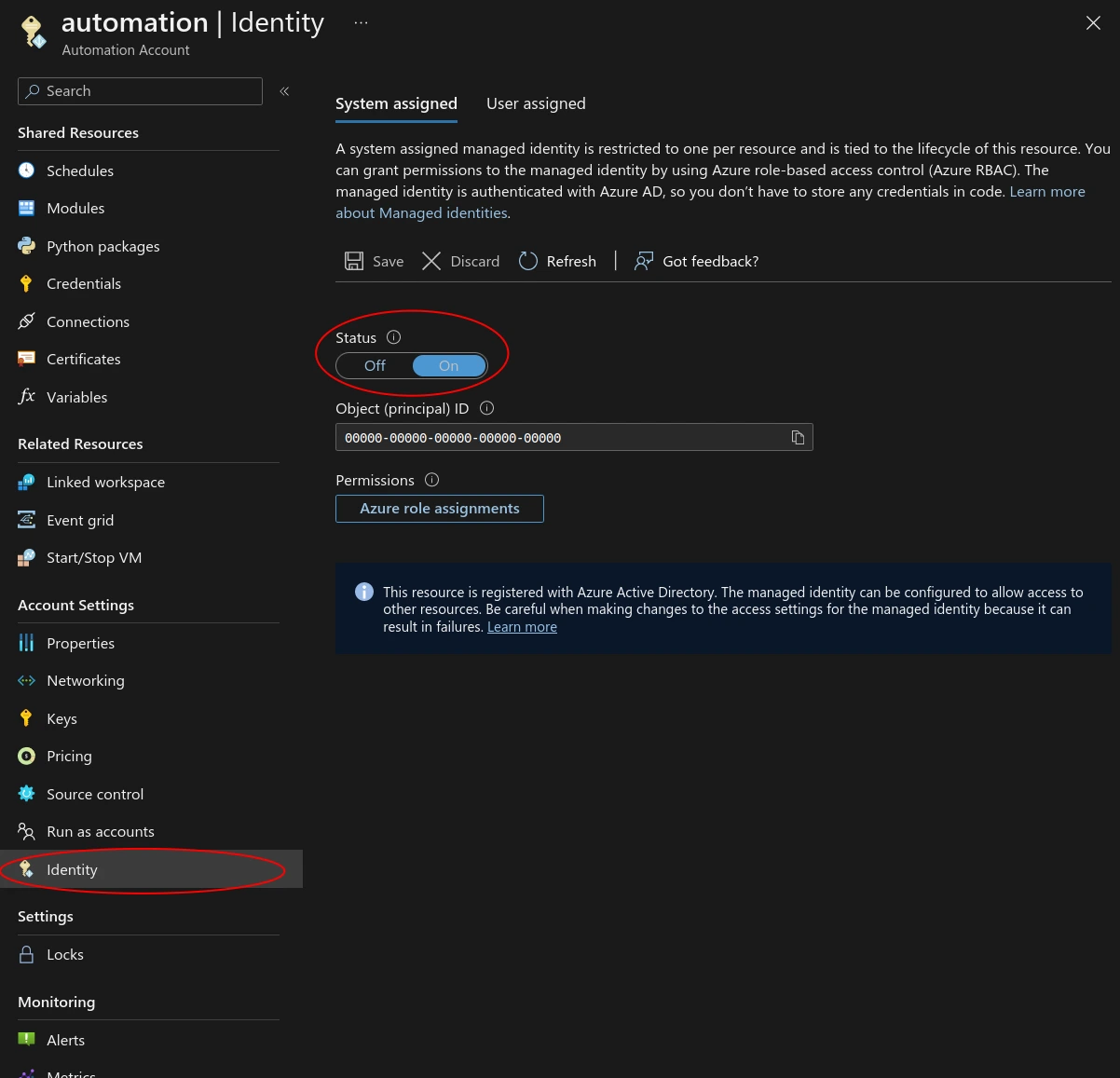Click the Networking arrows icon
Image resolution: width=1120 pixels, height=1078 pixels.
(x=26, y=680)
